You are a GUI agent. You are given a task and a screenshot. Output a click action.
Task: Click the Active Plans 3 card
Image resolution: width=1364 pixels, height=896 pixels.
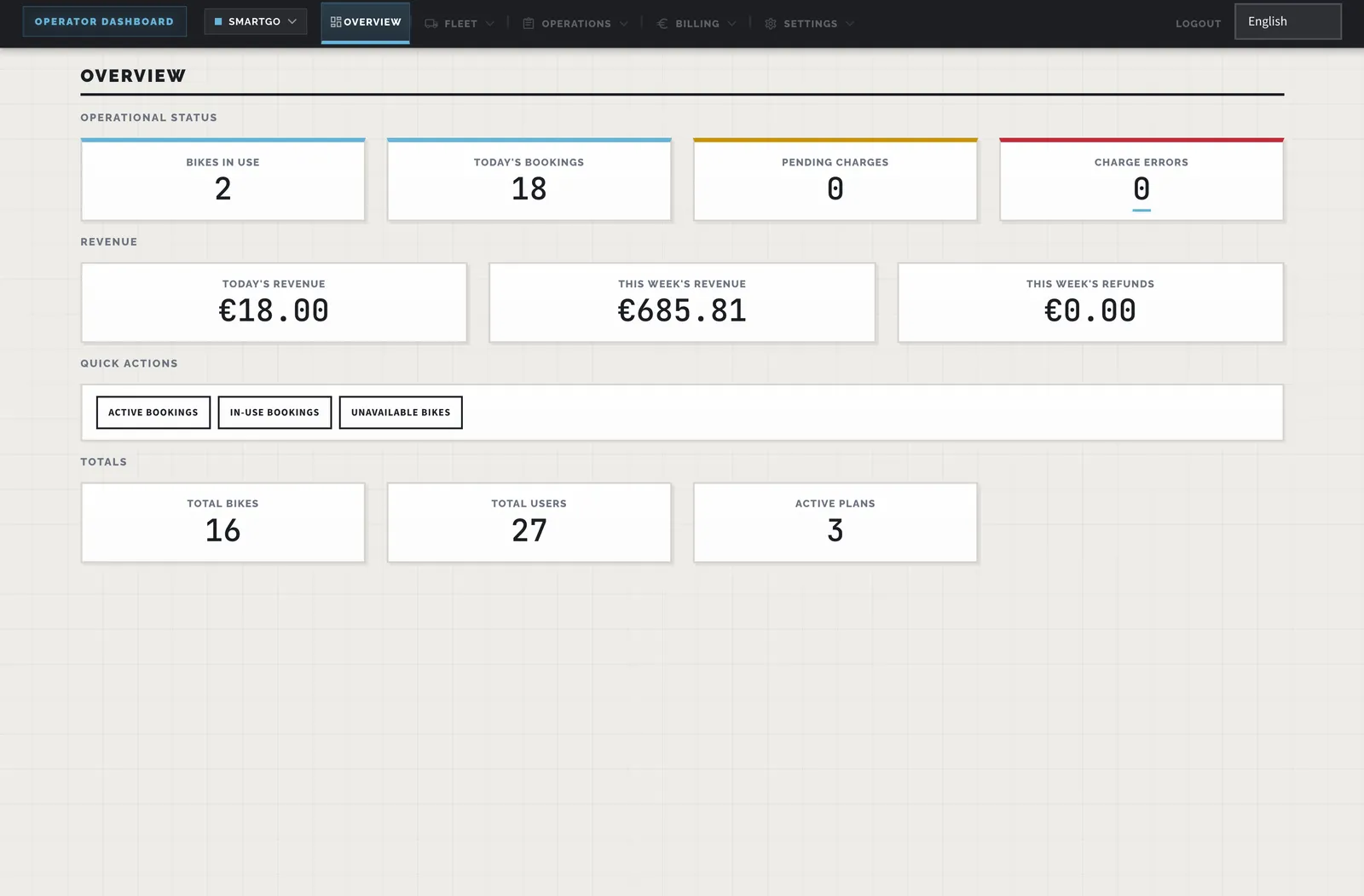point(835,523)
